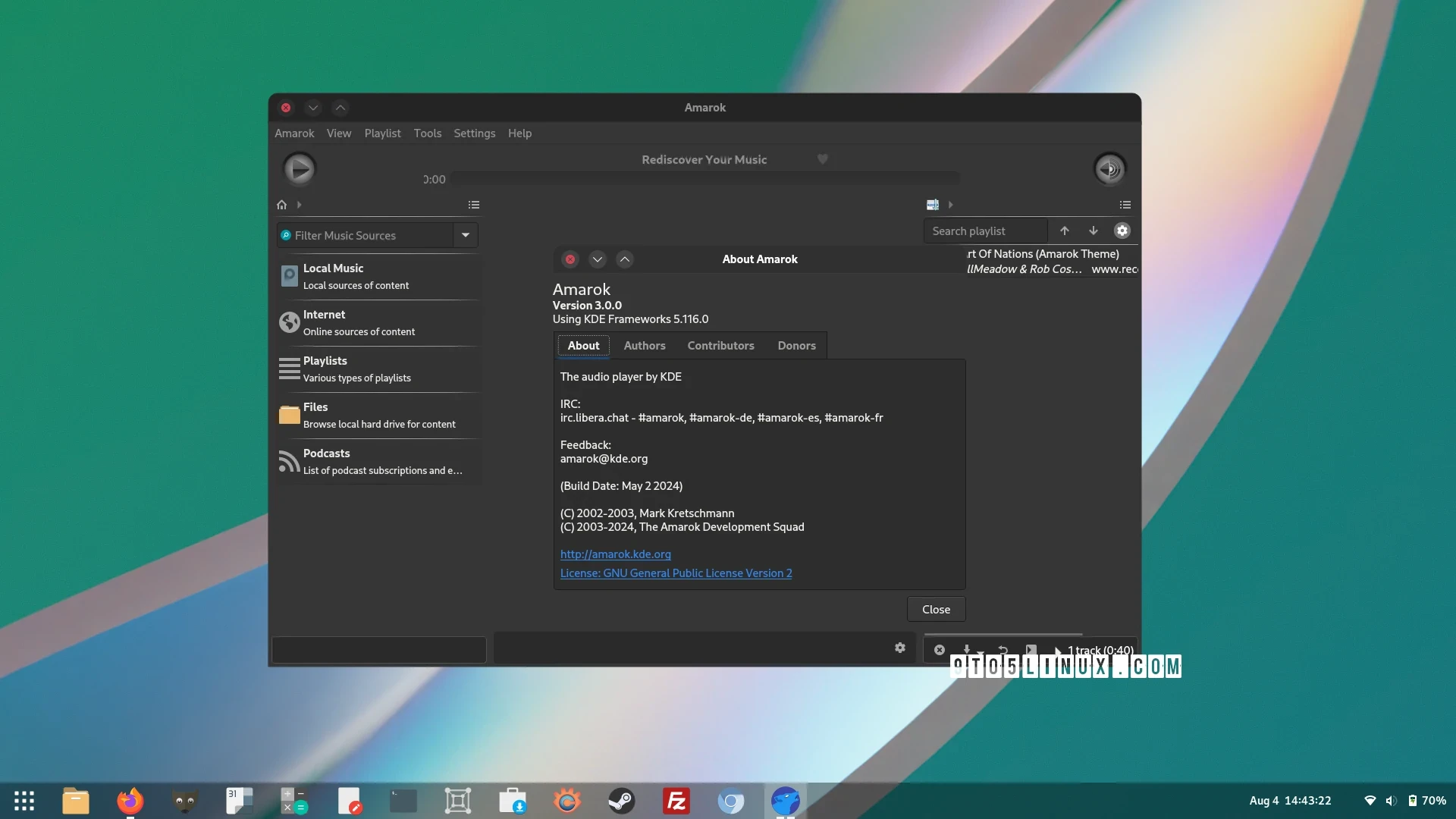Click the heart love-track icon
The image size is (1456, 819).
(823, 159)
